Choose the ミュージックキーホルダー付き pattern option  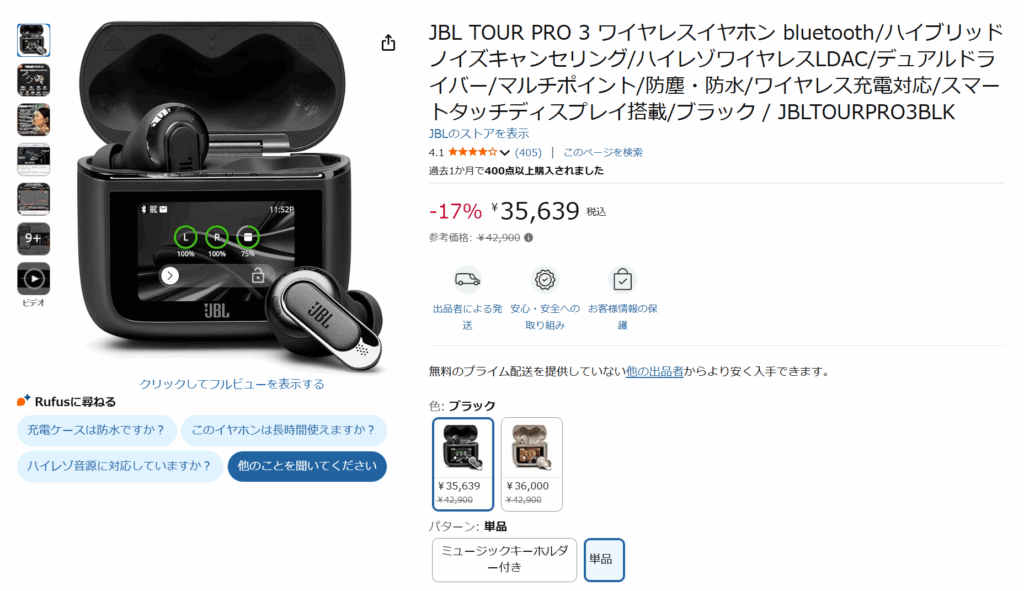click(x=504, y=560)
